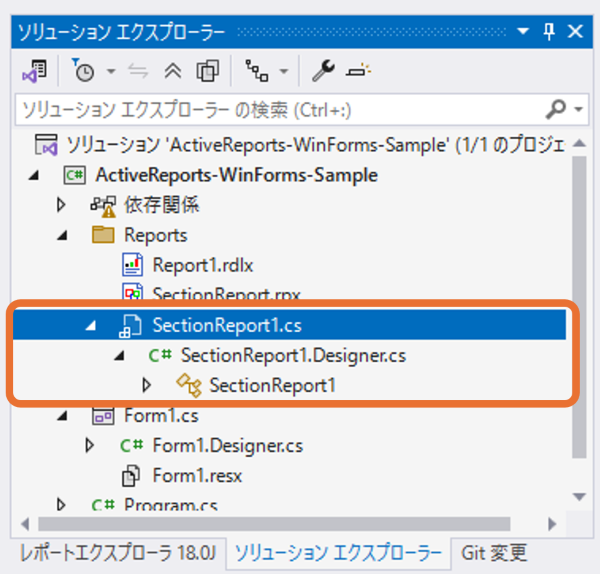Image resolution: width=600 pixels, height=574 pixels.
Task: Open the panel window position menu arrow
Action: 523,31
